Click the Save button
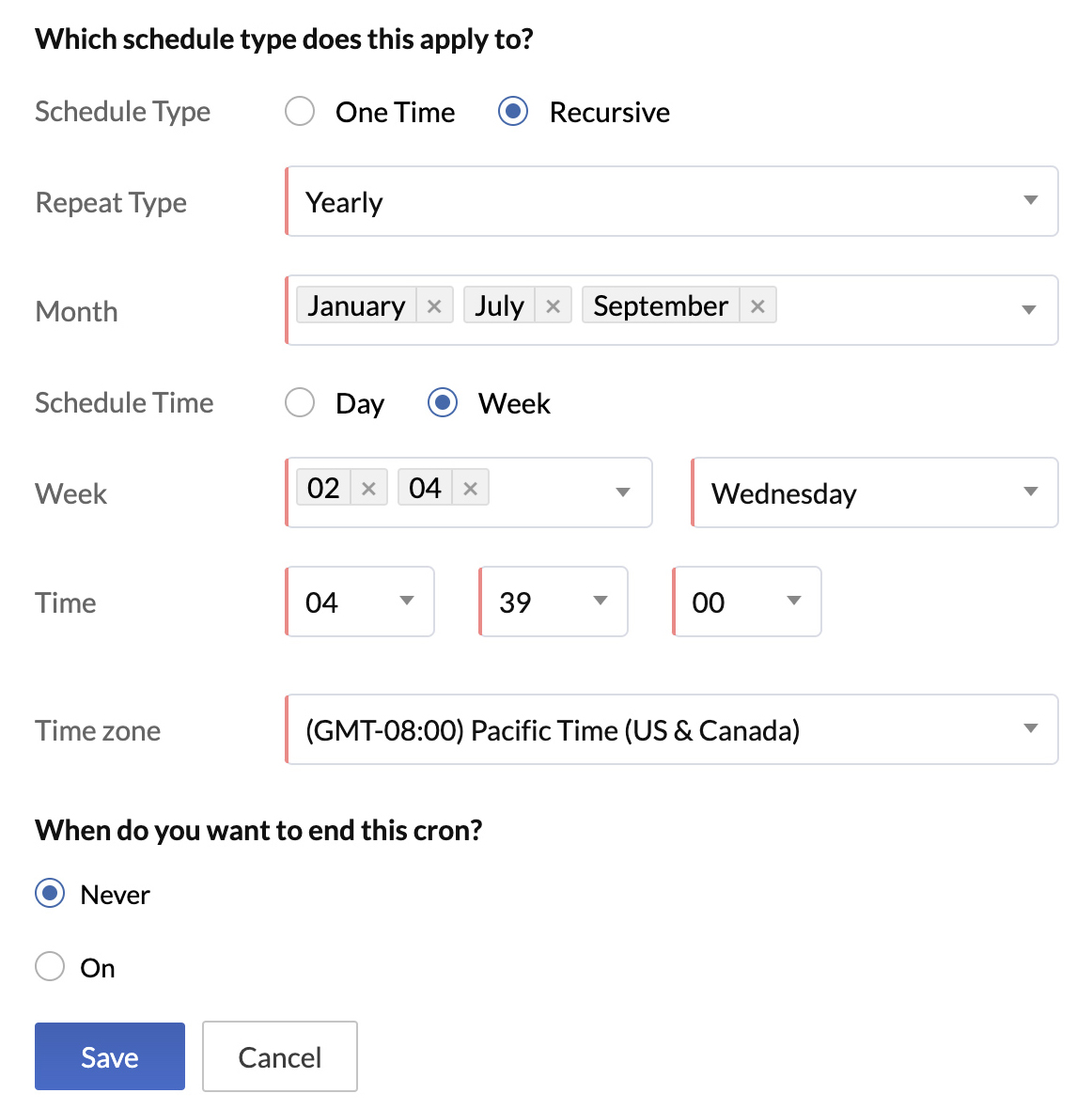The height and width of the screenshot is (1109, 1092). pos(110,1056)
